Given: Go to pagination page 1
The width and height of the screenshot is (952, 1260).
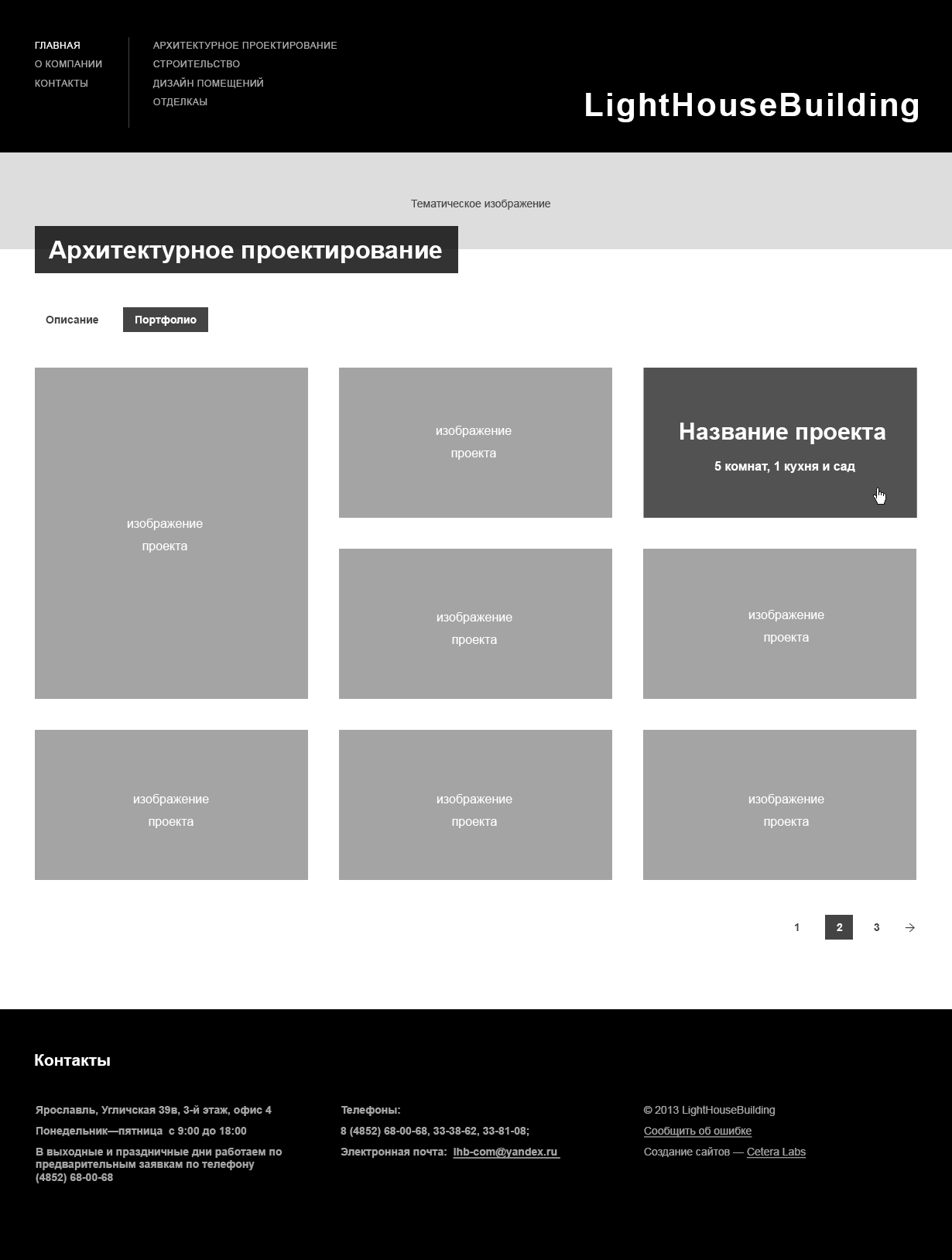Looking at the screenshot, I should tap(796, 927).
